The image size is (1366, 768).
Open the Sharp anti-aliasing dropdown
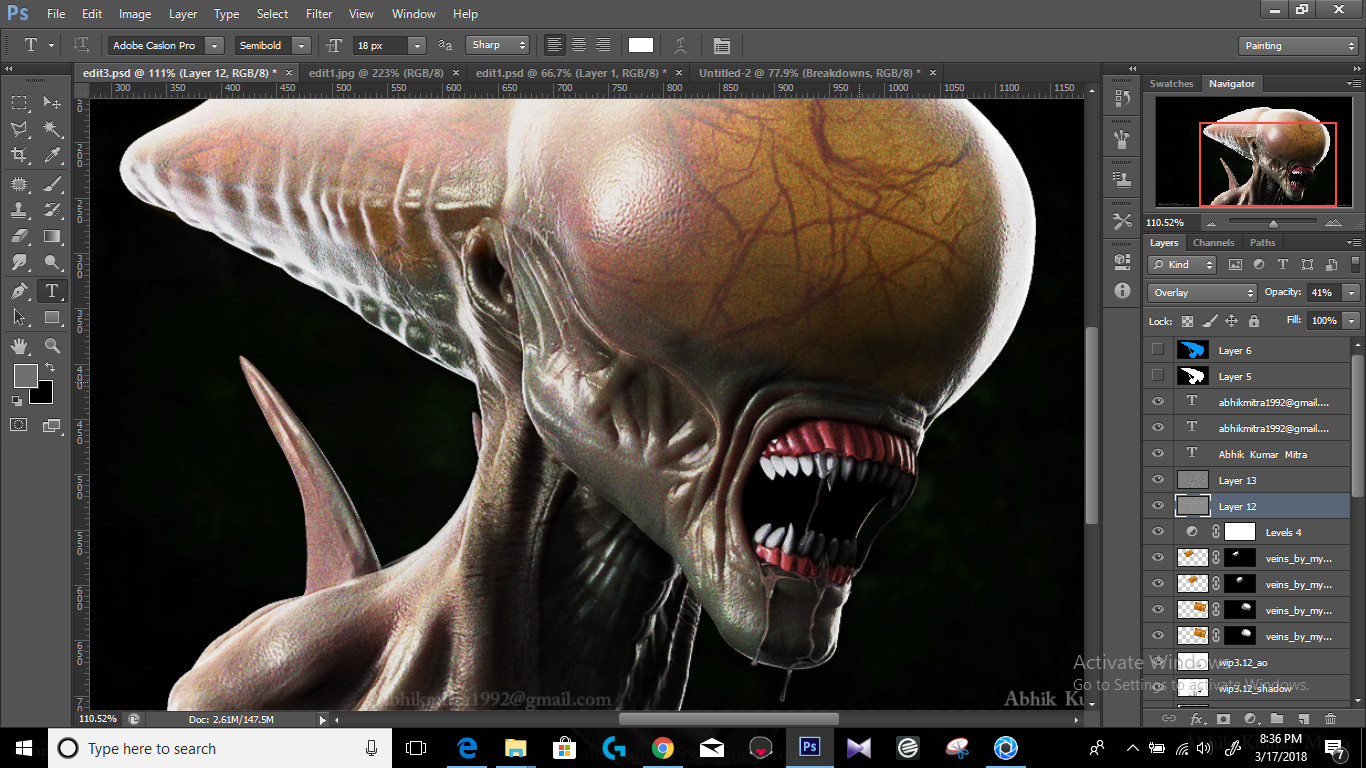[497, 45]
